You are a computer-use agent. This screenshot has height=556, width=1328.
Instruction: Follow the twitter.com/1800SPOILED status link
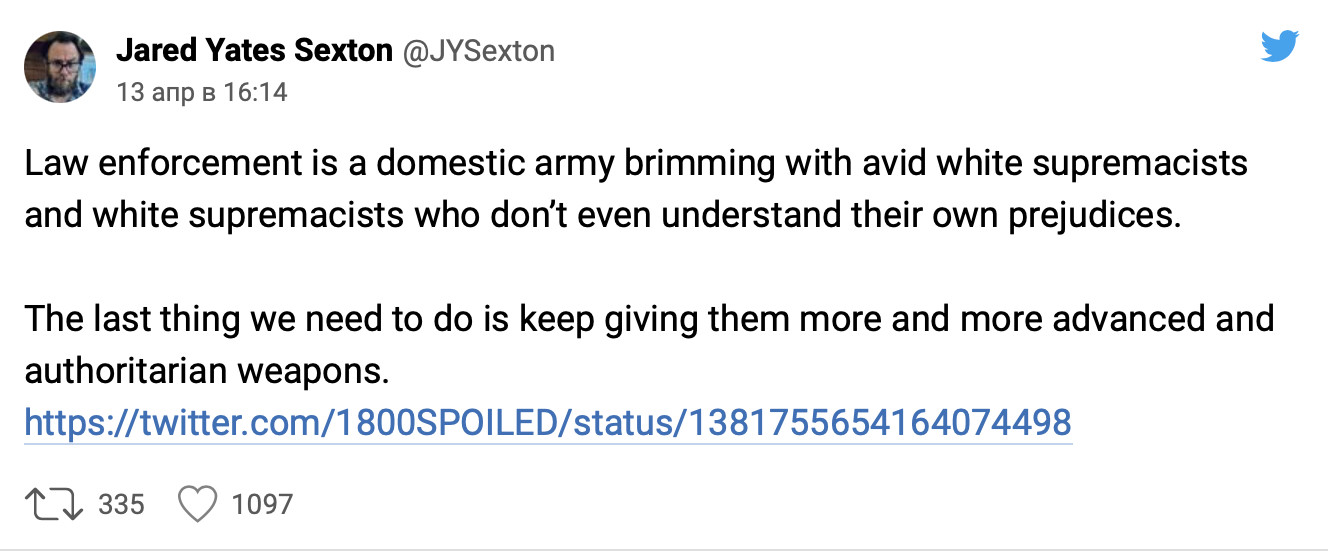[x=548, y=422]
